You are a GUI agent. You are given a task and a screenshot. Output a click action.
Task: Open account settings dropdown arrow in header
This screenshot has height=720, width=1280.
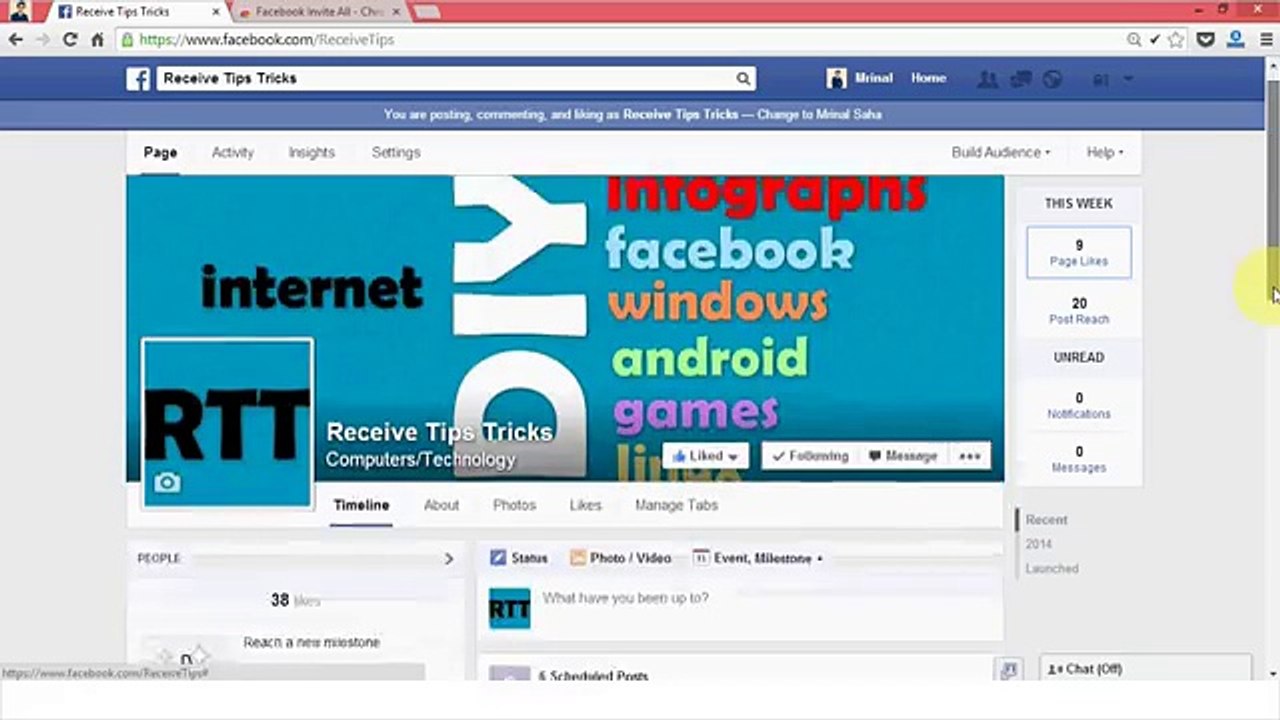click(1128, 79)
